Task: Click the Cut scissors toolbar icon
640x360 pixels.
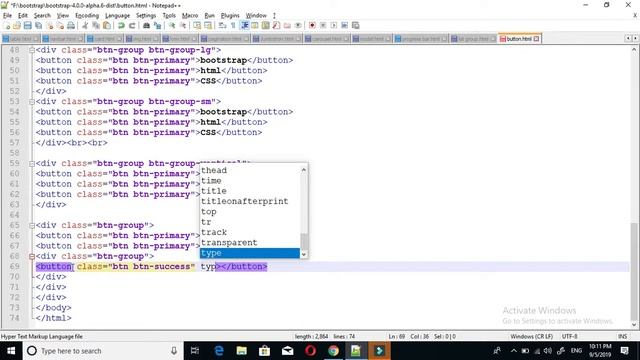Action: (x=85, y=25)
